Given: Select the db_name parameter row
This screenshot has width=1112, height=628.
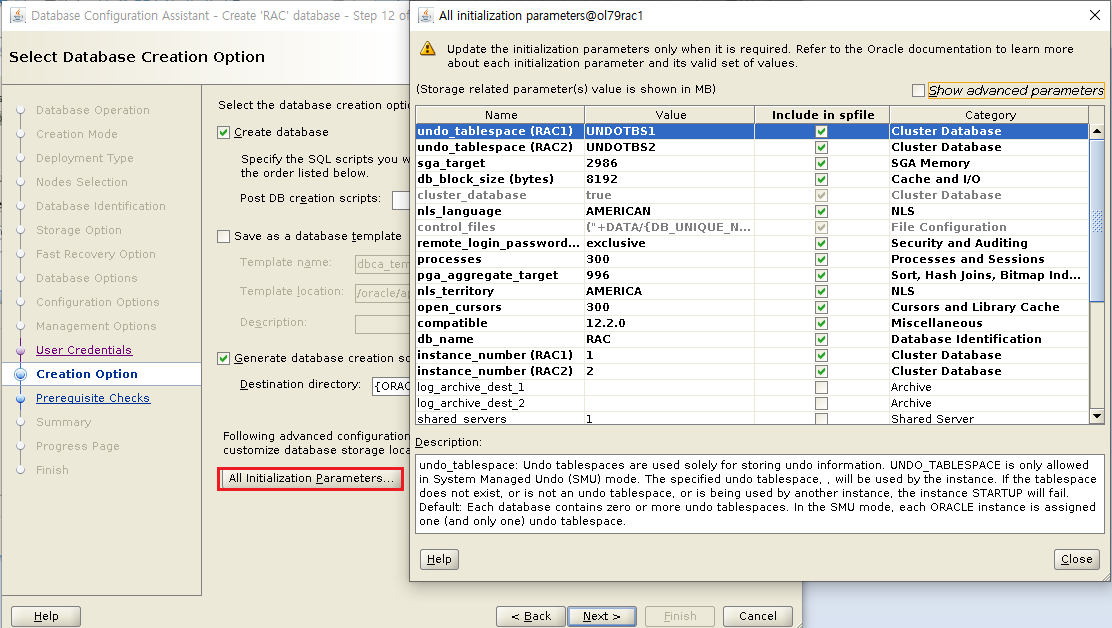Looking at the screenshot, I should tap(752, 340).
